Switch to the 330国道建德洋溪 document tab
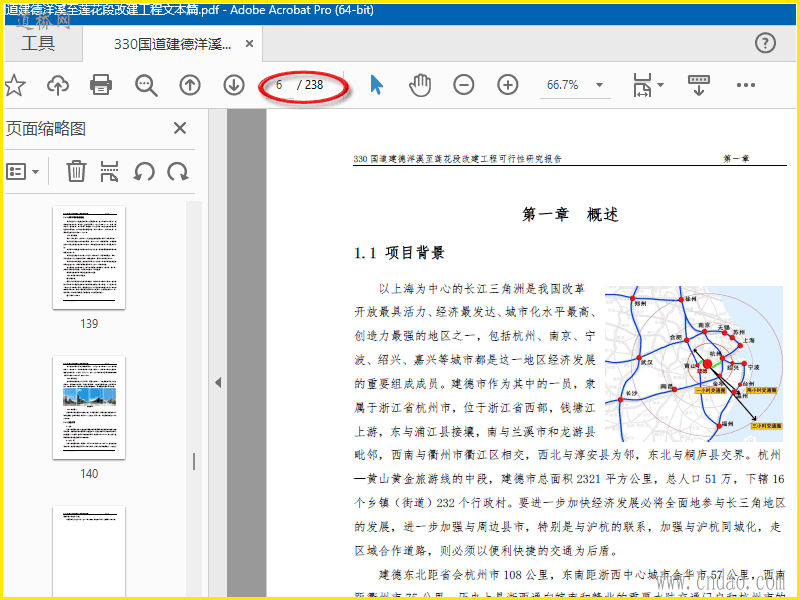This screenshot has height=600, width=800. 172,44
